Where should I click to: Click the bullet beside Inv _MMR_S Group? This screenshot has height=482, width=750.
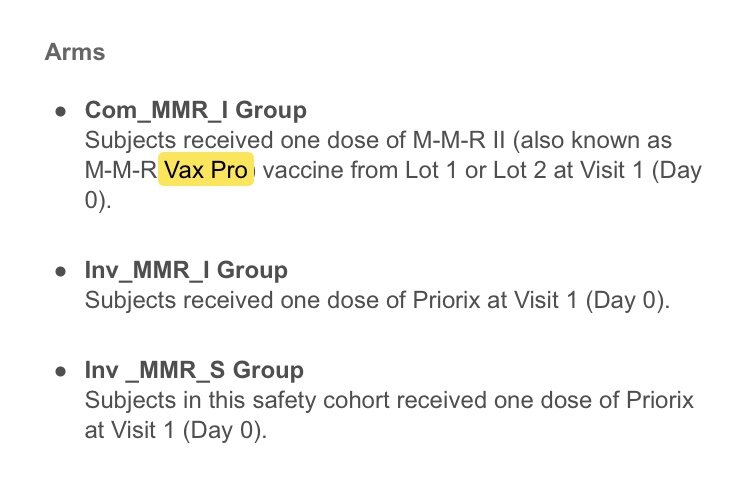(60, 372)
